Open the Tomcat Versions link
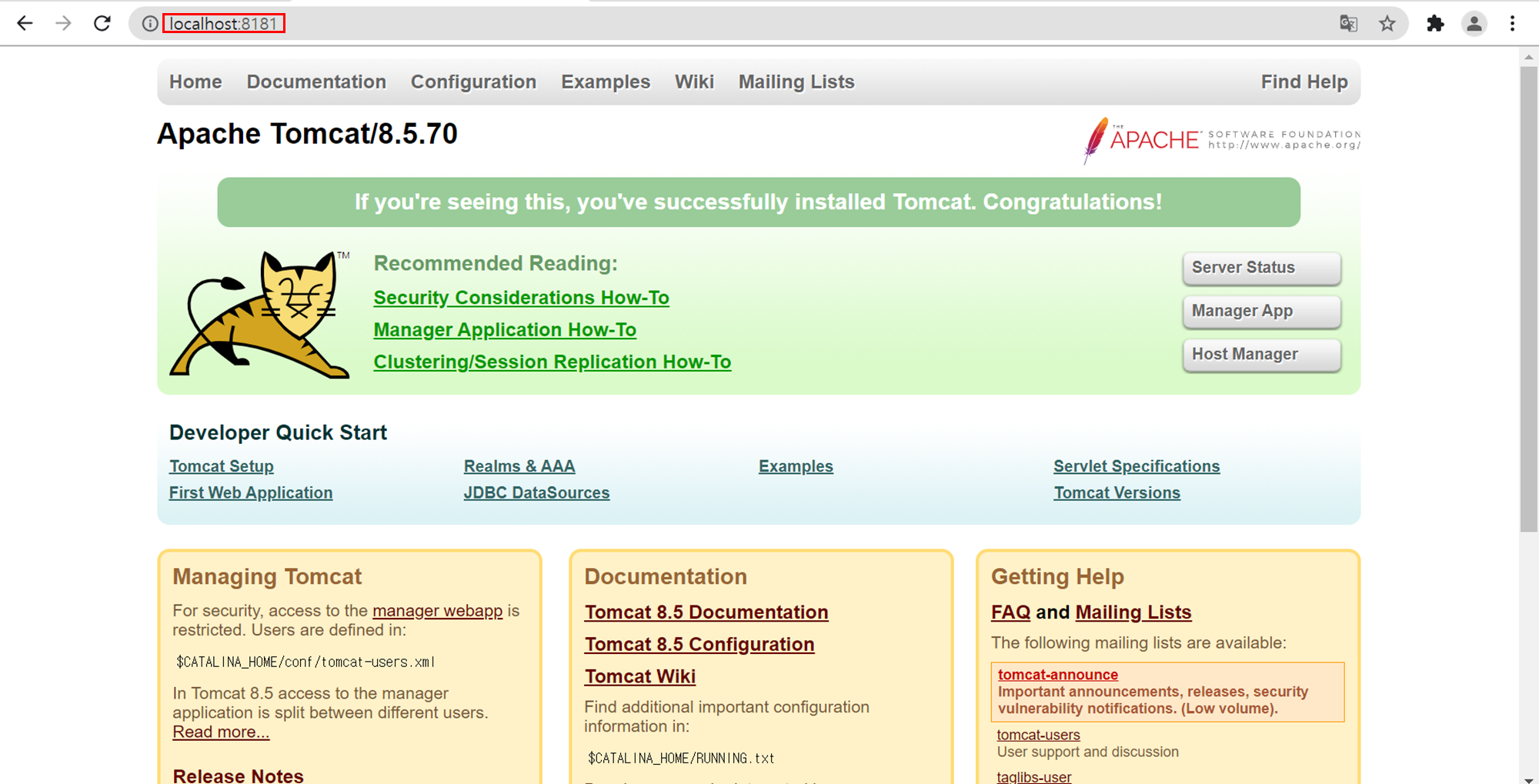The image size is (1539, 784). tap(1117, 492)
